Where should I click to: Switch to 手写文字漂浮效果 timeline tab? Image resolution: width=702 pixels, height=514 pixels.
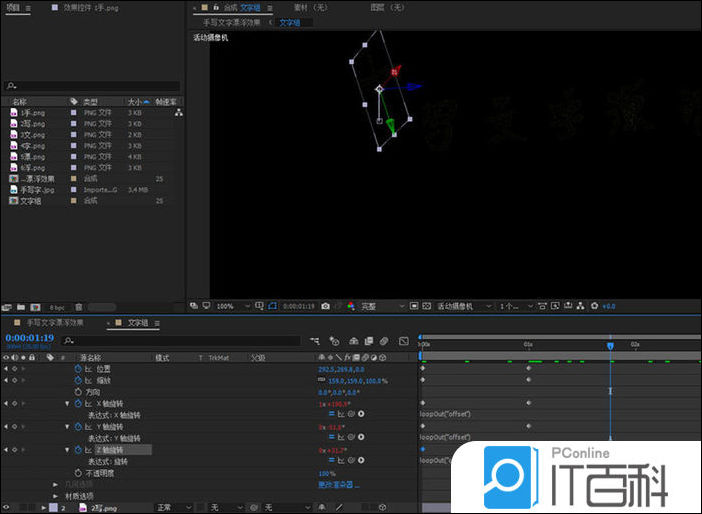pos(55,323)
